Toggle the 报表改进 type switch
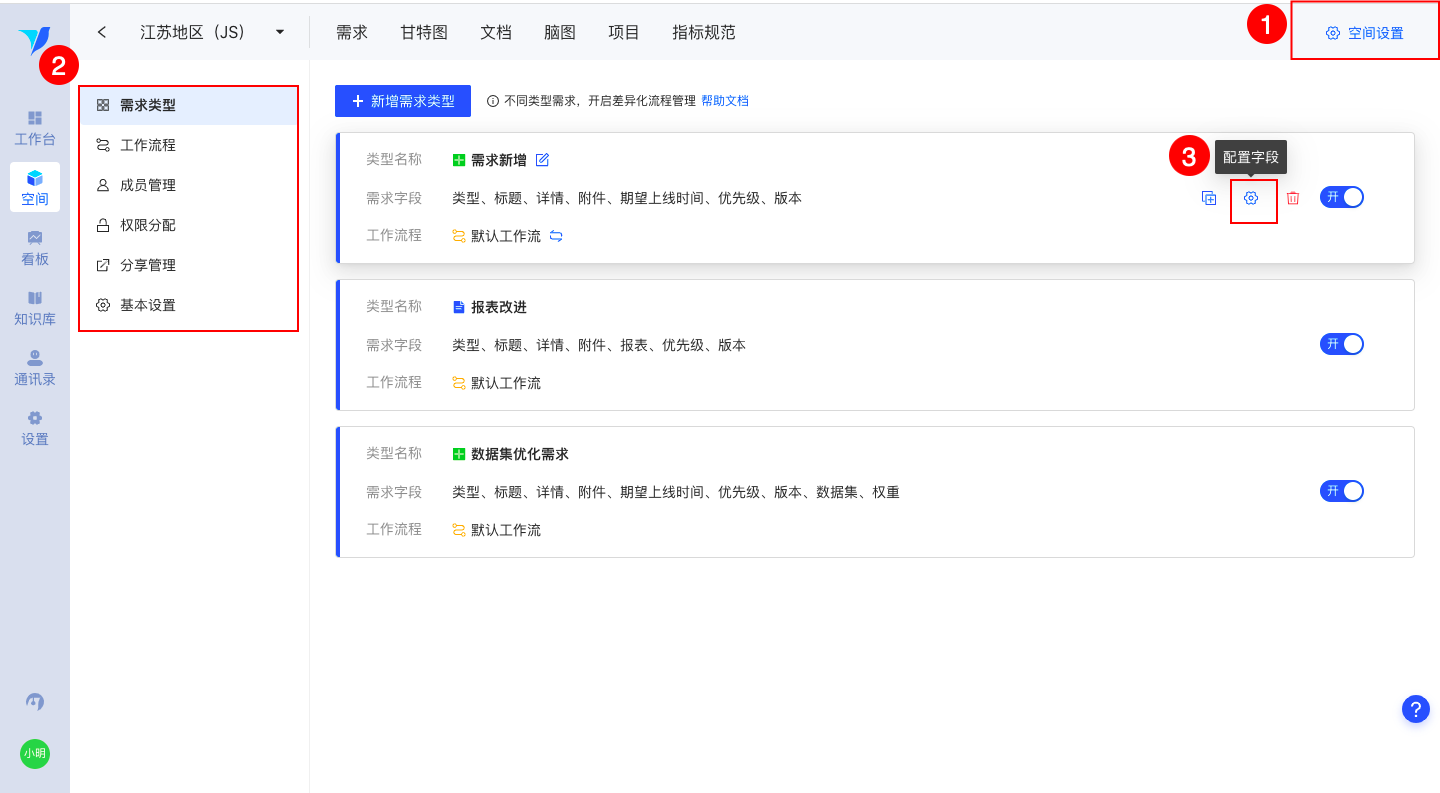The height and width of the screenshot is (793, 1440). [x=1342, y=344]
